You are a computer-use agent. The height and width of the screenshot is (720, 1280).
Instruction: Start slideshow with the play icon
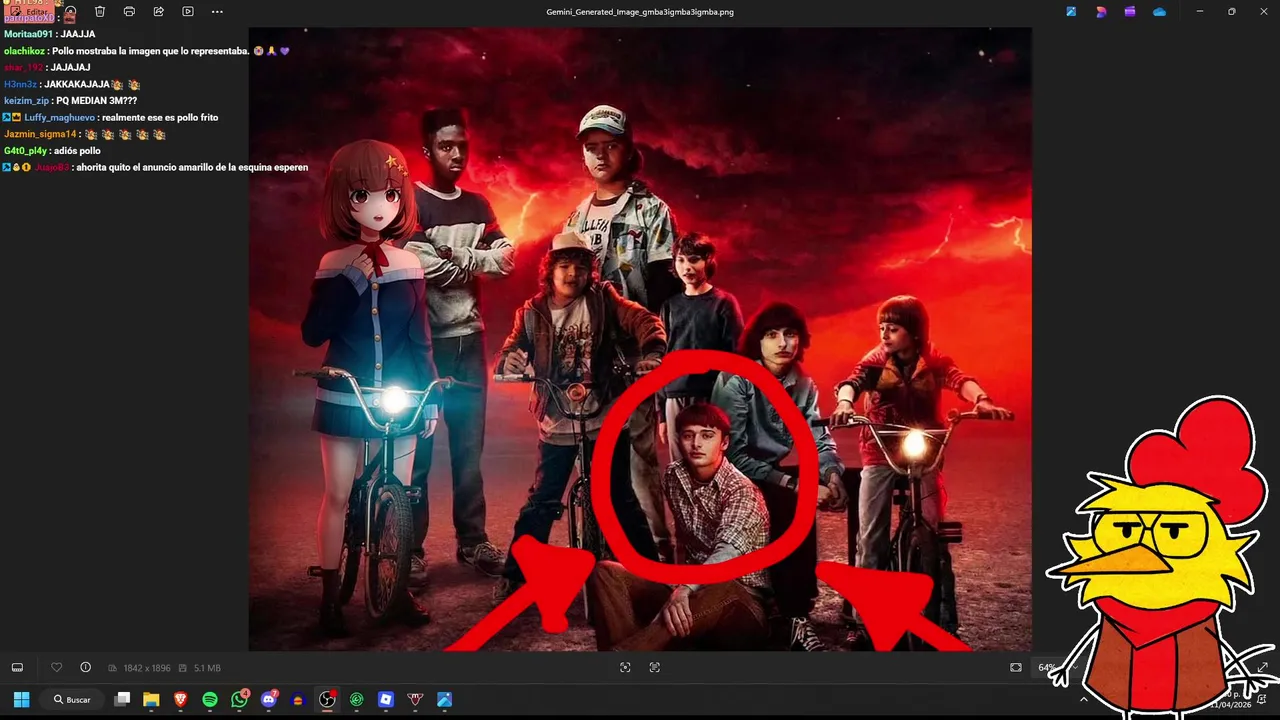188,11
